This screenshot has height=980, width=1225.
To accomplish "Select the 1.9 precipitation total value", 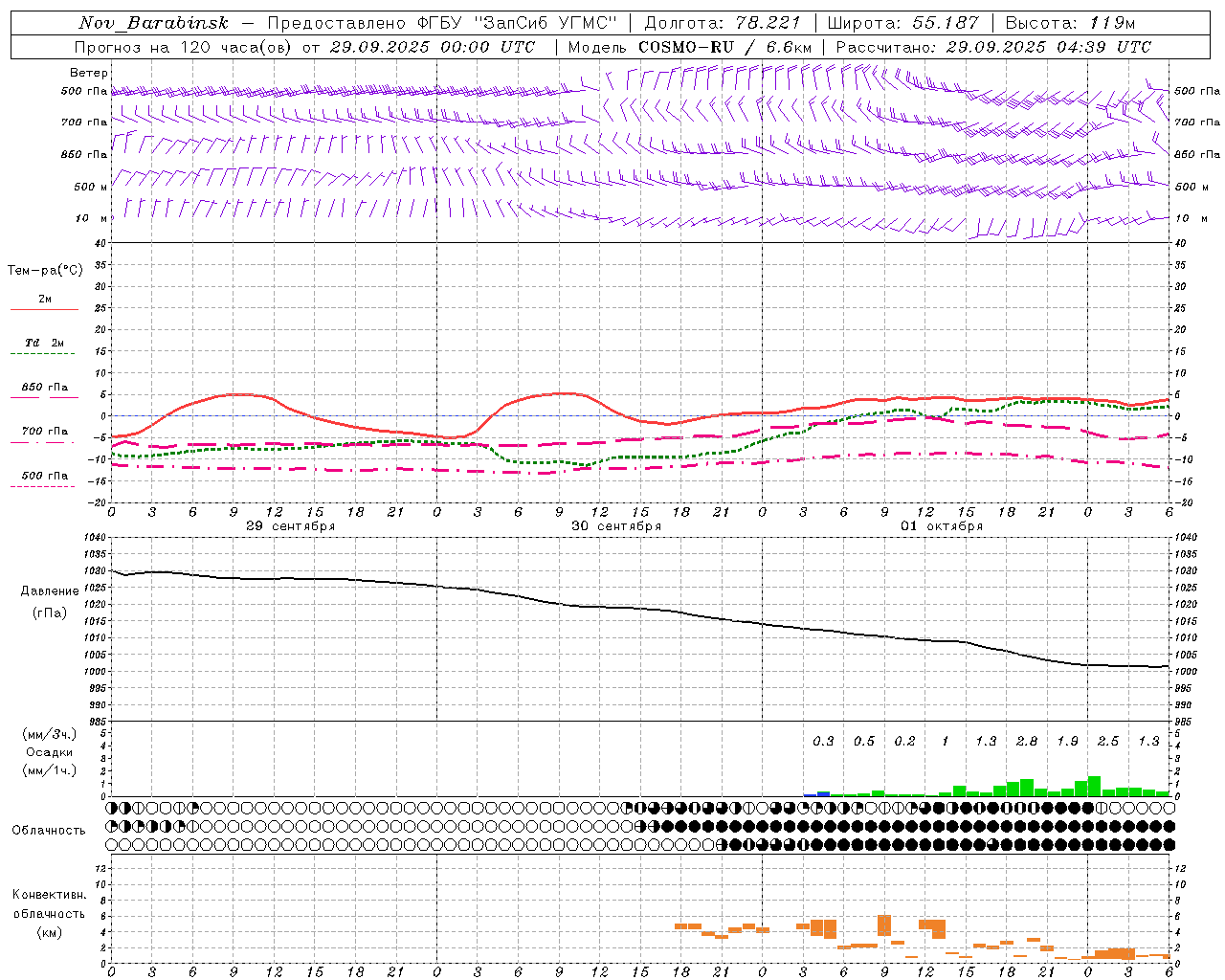I will click(1068, 741).
